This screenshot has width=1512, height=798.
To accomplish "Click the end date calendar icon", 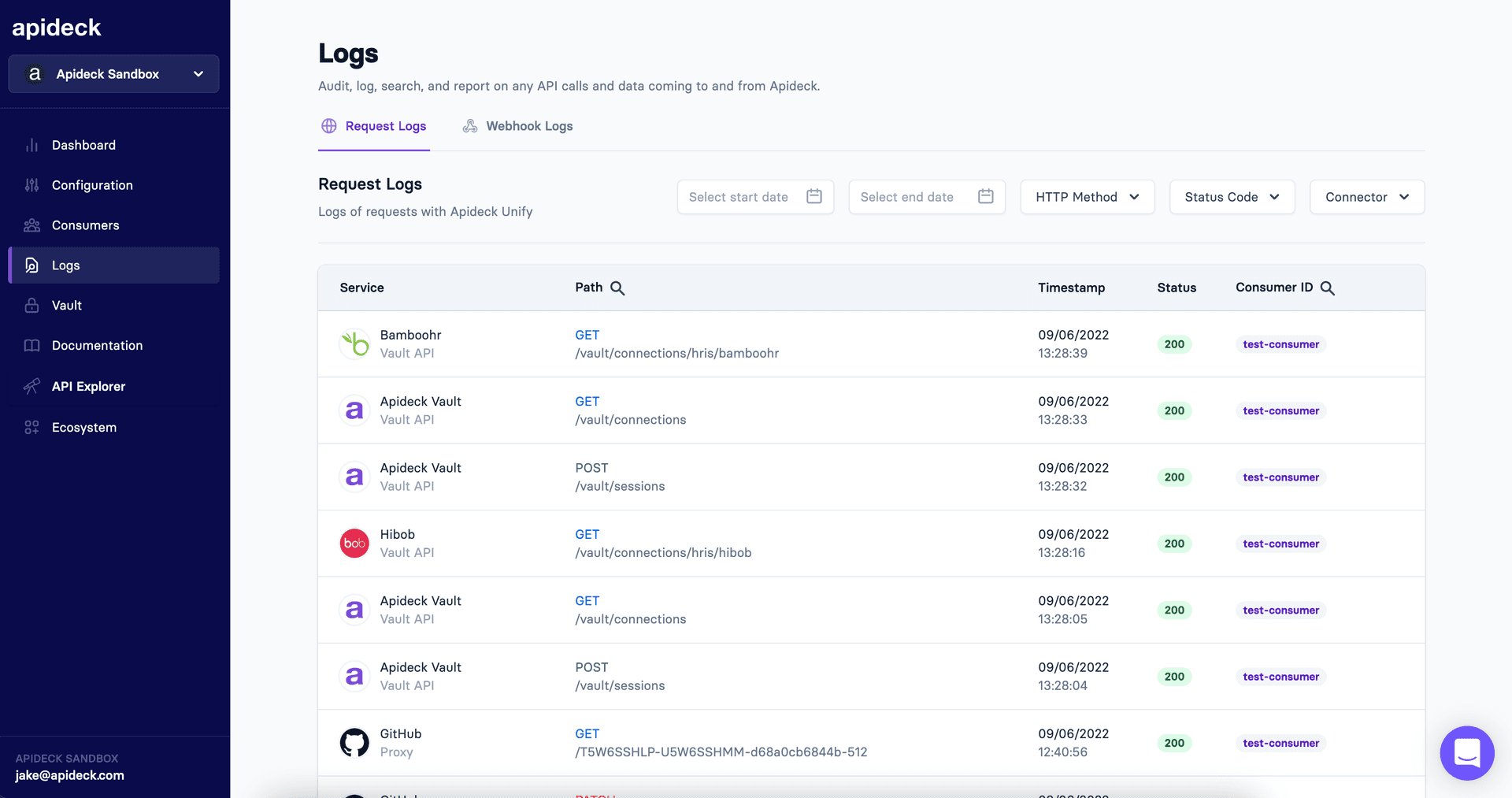I will pos(986,196).
